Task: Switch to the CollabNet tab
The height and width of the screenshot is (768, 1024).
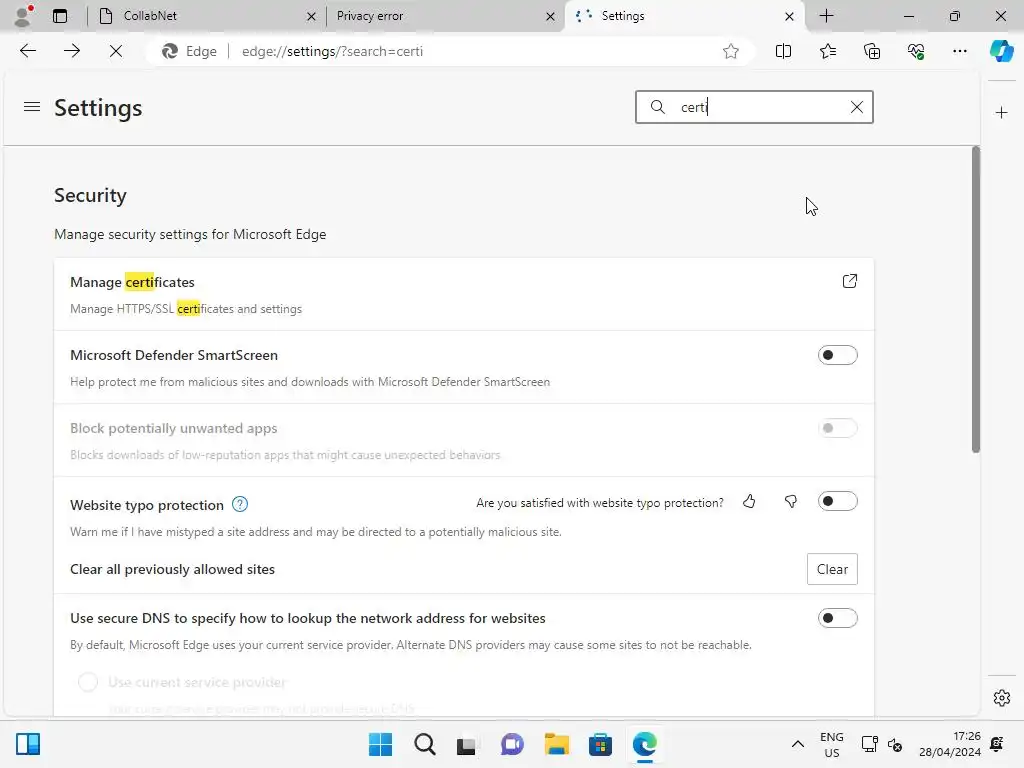Action: tap(208, 16)
